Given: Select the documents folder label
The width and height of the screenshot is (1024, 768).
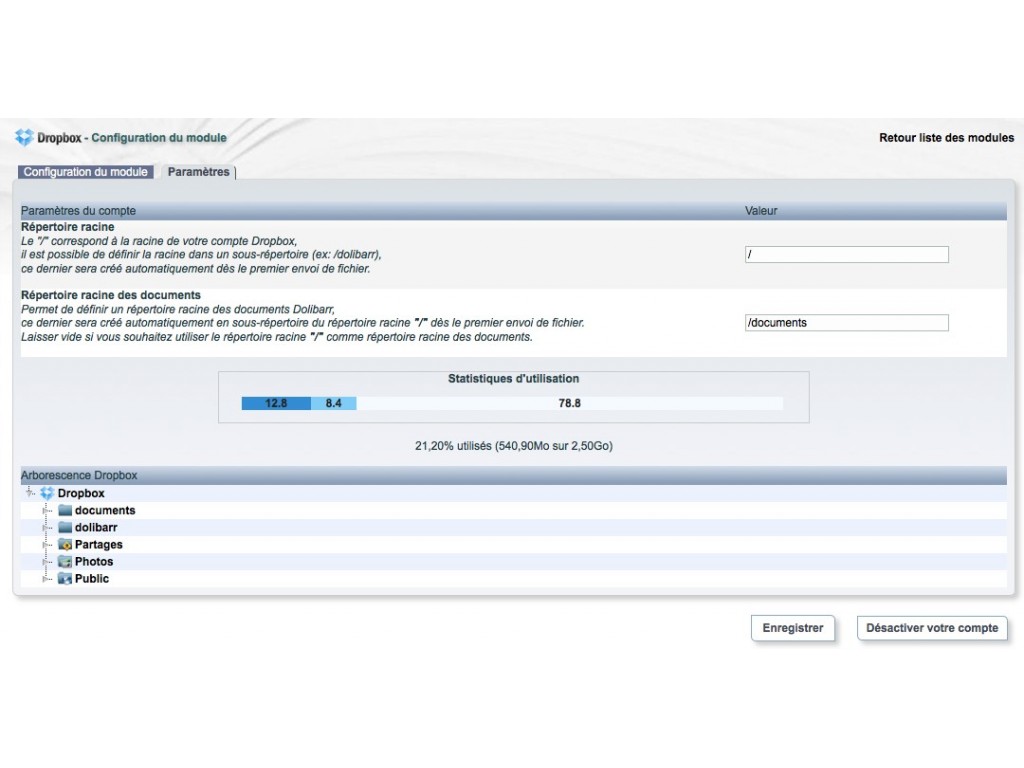Looking at the screenshot, I should 105,510.
